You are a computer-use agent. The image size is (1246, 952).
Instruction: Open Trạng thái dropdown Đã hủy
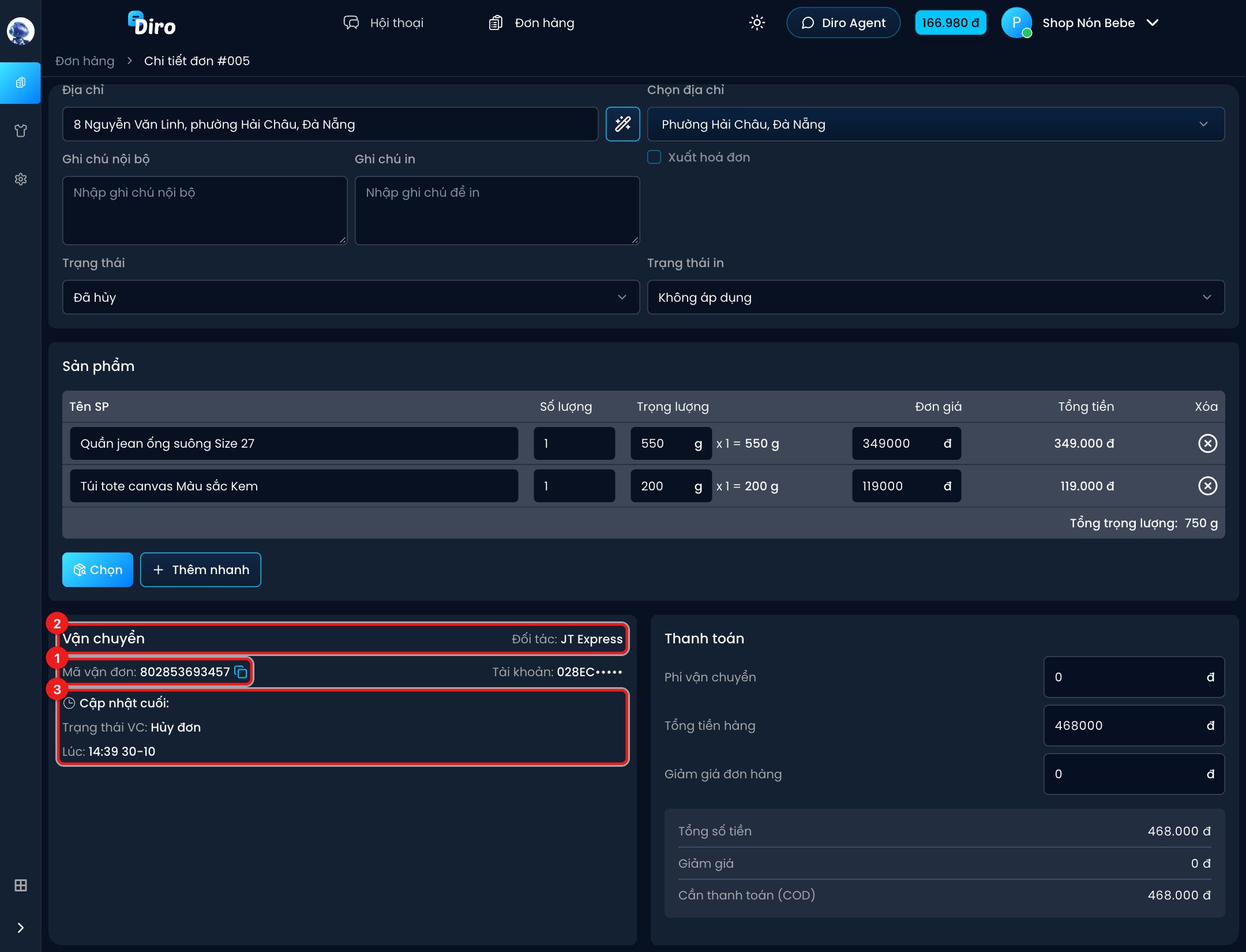(351, 297)
